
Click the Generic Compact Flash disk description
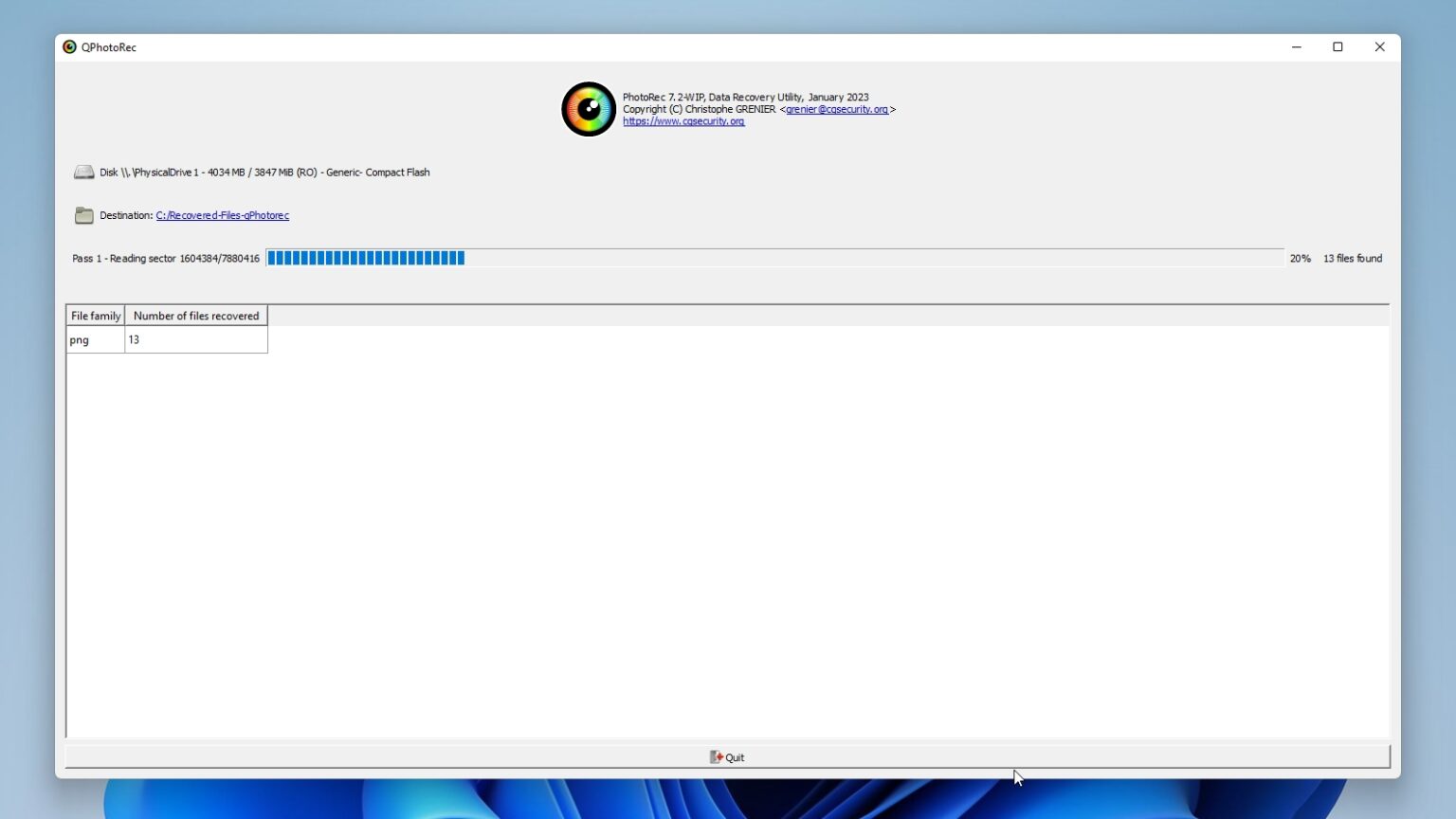(377, 172)
